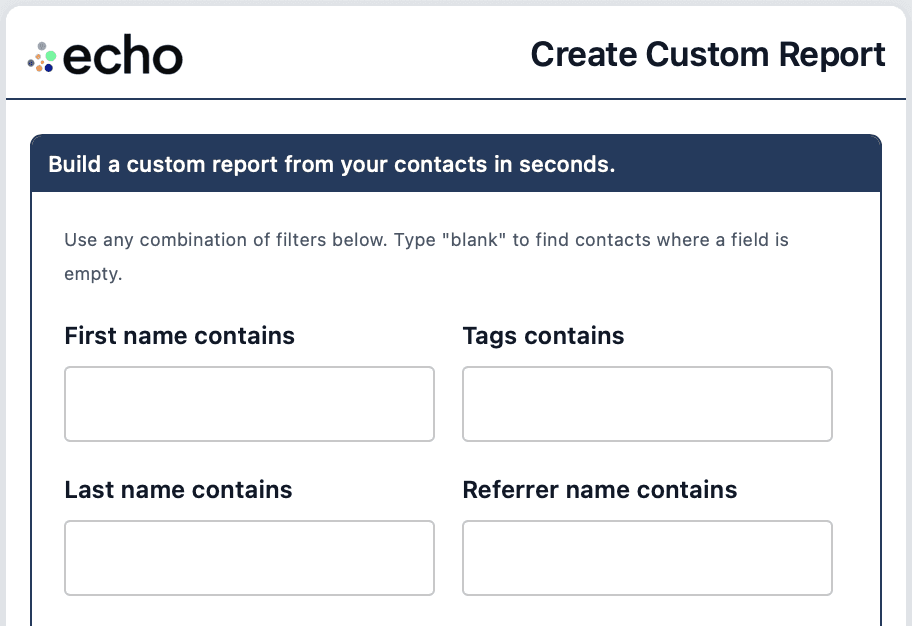Screen dimensions: 912x626
Task: Click the Tags contains label
Action: 543,336
